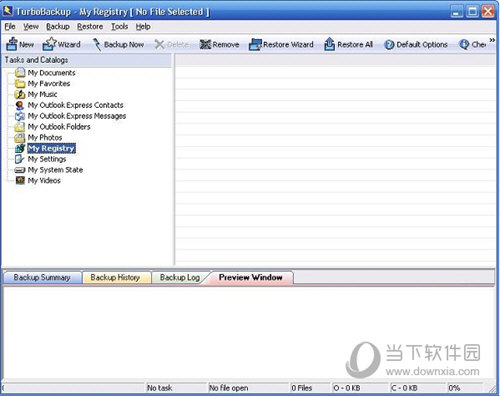Image resolution: width=500 pixels, height=396 pixels.
Task: Select the My Outlook Express Messages icon
Action: pos(20,116)
